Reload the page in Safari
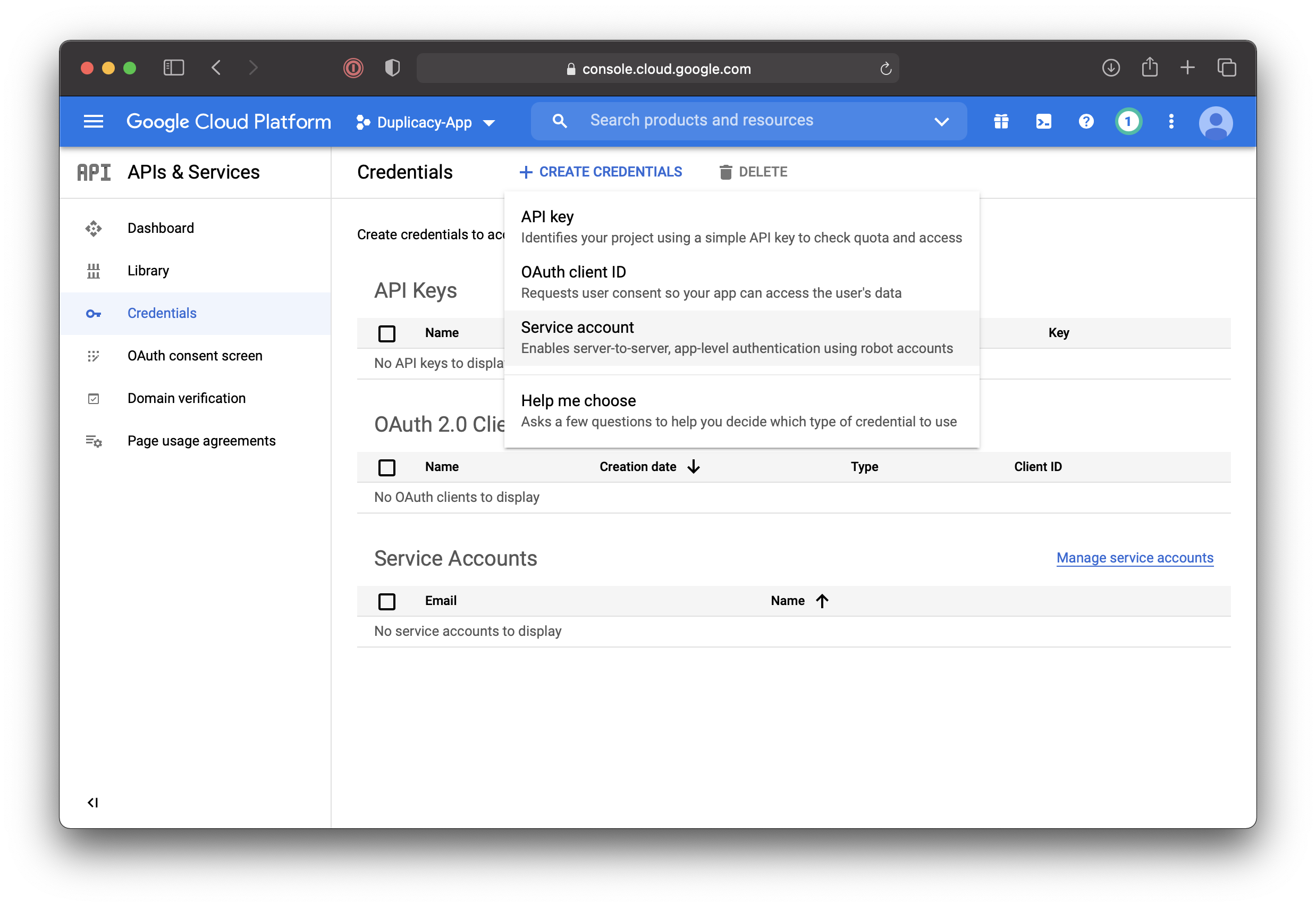The image size is (1316, 907). pos(885,69)
